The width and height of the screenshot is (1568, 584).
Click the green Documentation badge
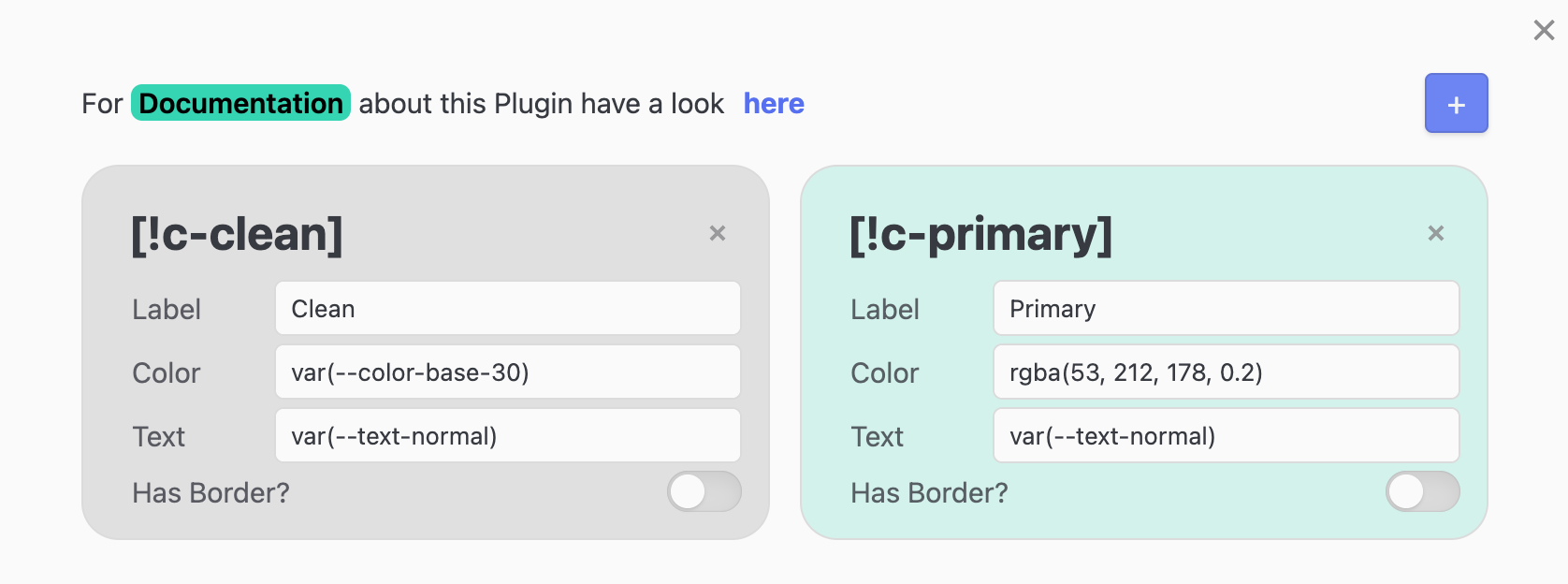[240, 103]
